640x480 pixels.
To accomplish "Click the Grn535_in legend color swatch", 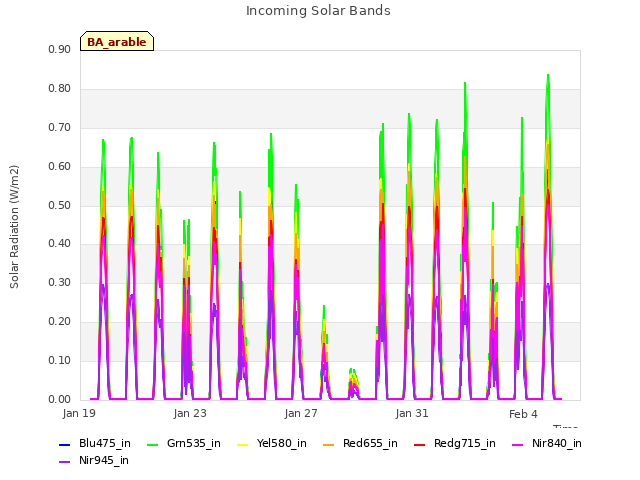I will [x=152, y=444].
